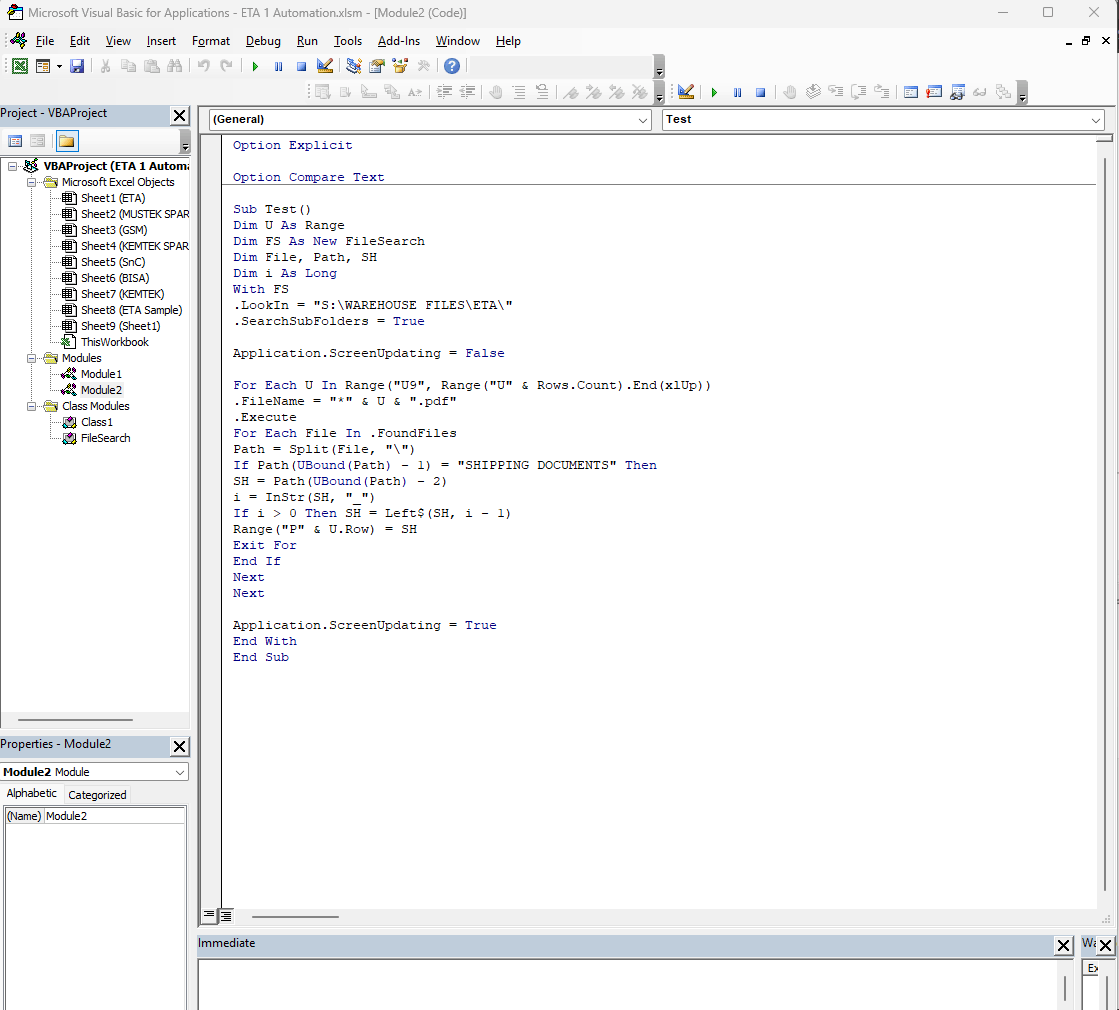Close the Immediate window

[1063, 945]
